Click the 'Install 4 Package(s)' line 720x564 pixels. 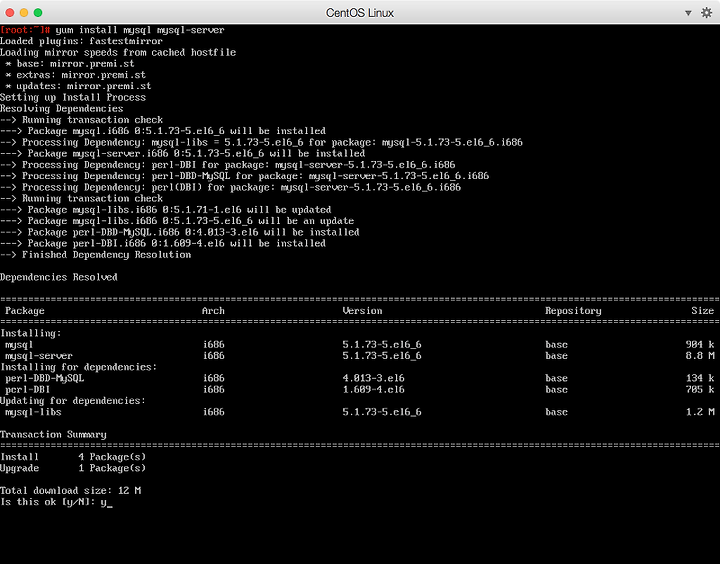point(73,457)
